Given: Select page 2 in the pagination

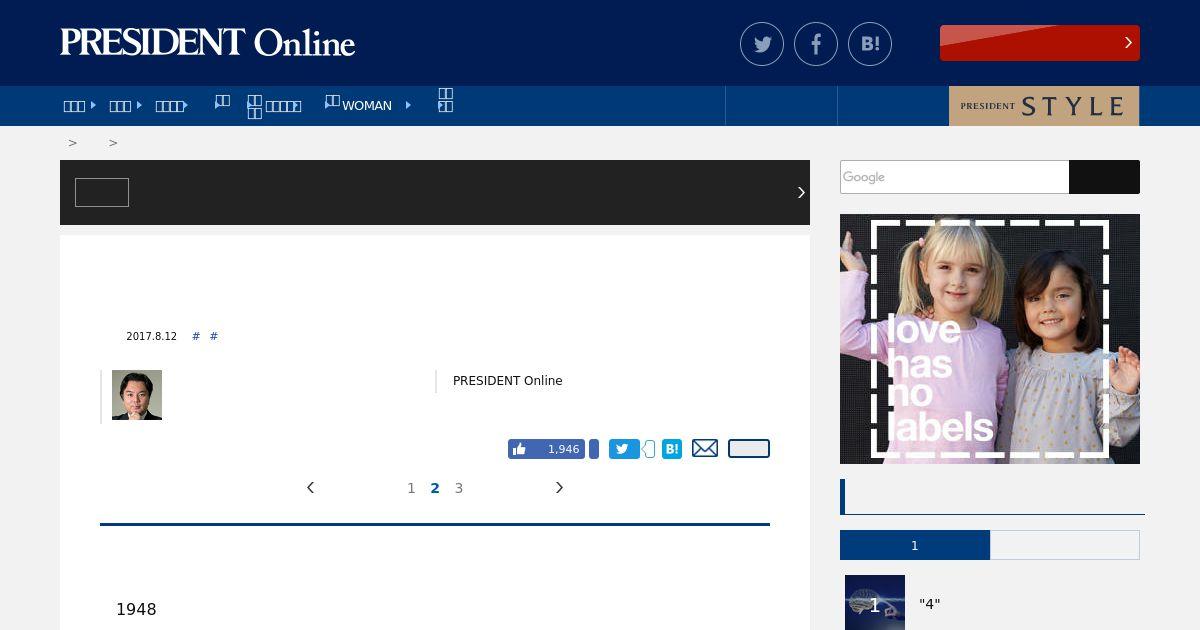Looking at the screenshot, I should tap(435, 488).
